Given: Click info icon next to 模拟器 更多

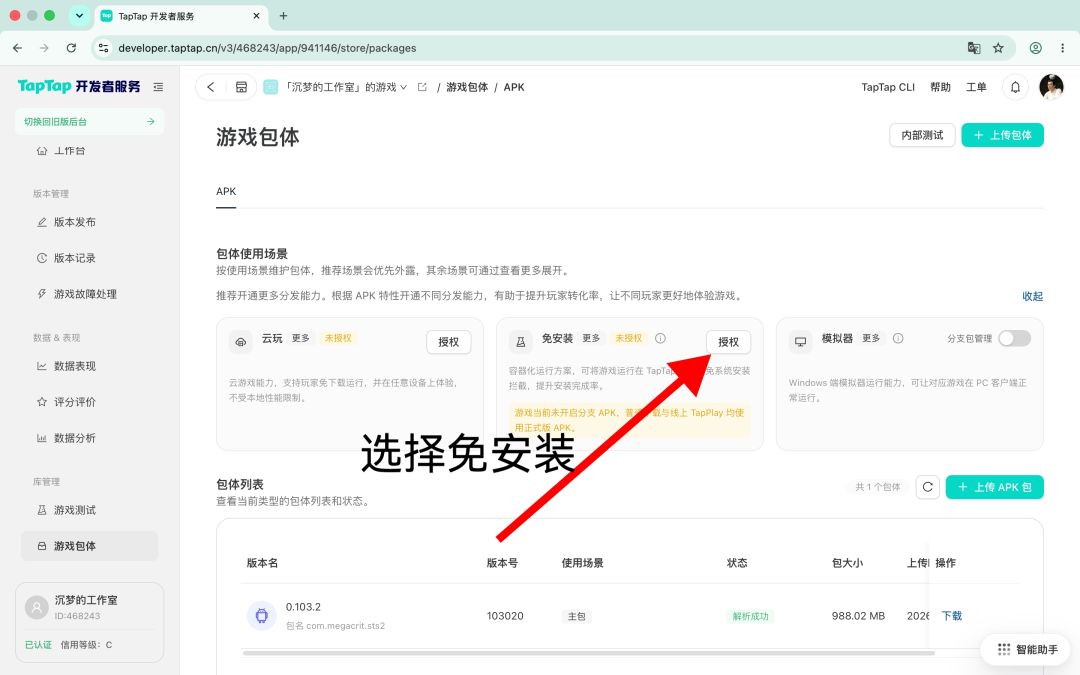Looking at the screenshot, I should coord(897,338).
